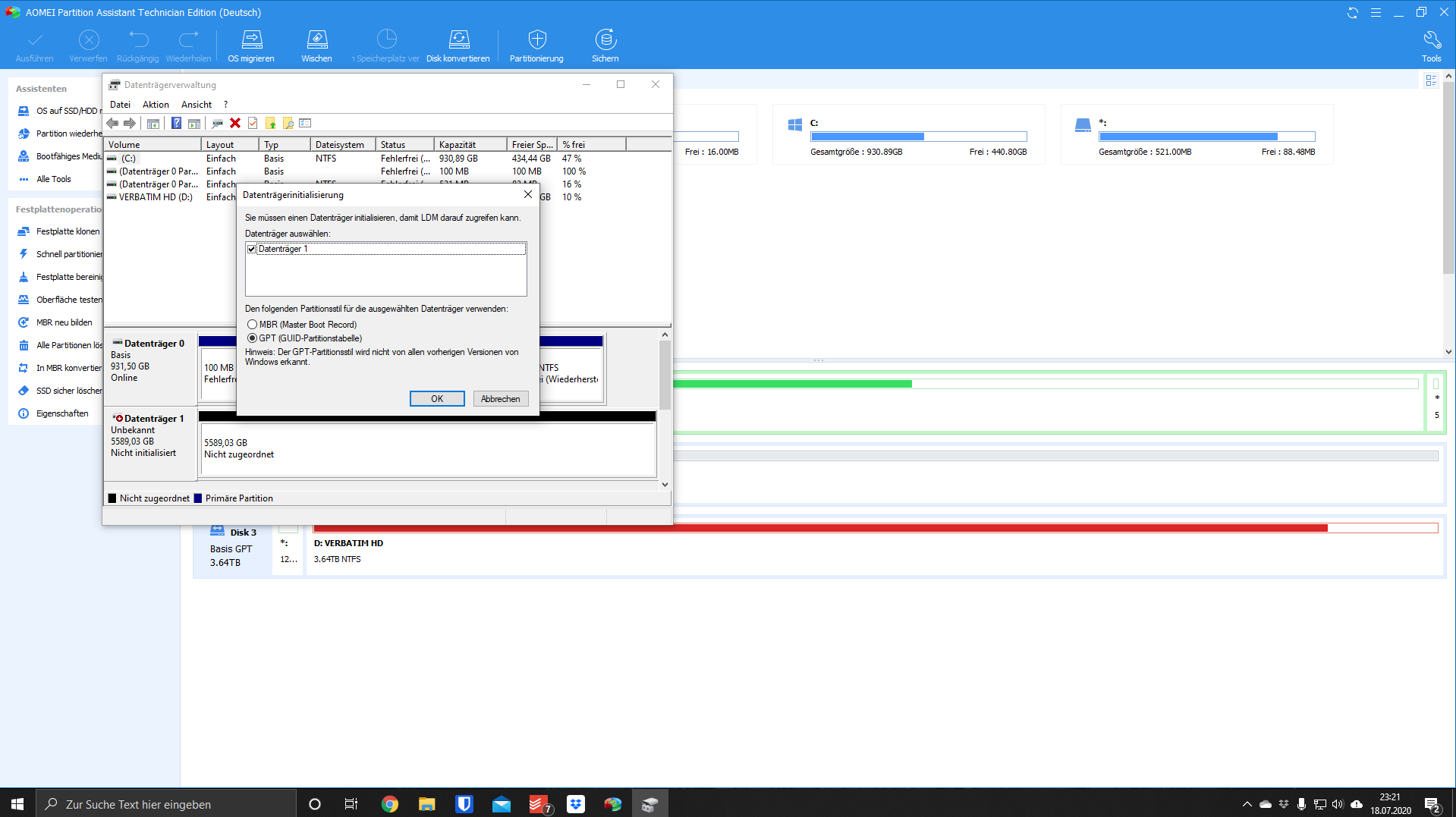Viewport: 1456px width, 817px height.
Task: Click the red D: VERBATIM HD usage bar
Action: (876, 528)
